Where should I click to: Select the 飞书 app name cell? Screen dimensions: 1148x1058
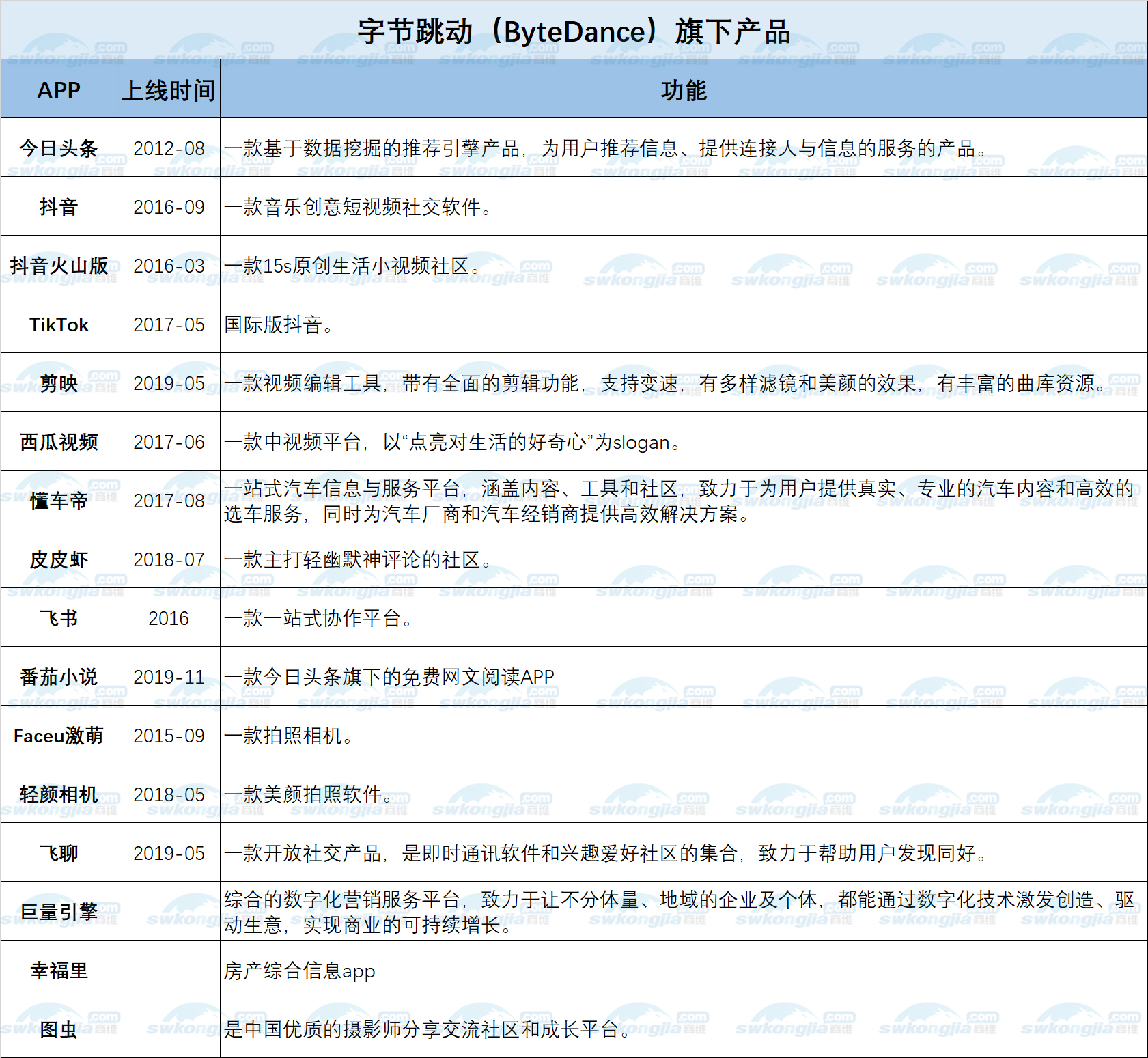click(59, 618)
